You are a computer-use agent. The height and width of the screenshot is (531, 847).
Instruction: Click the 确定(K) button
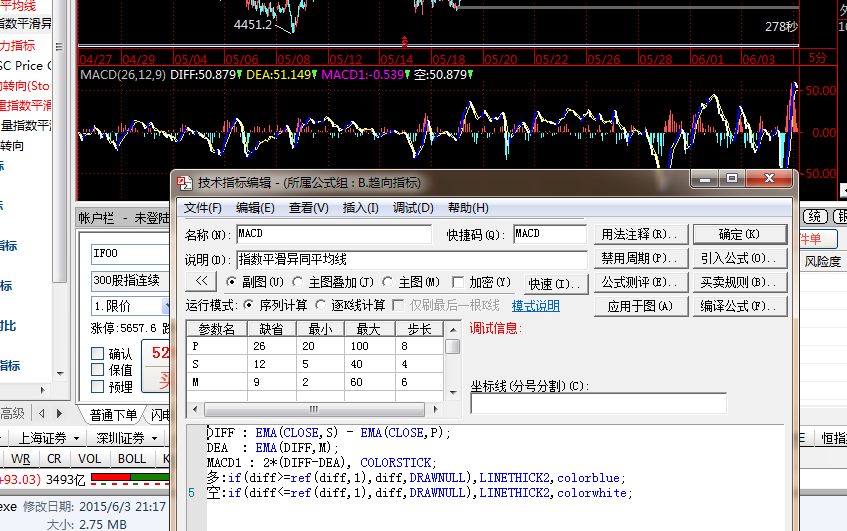point(739,234)
